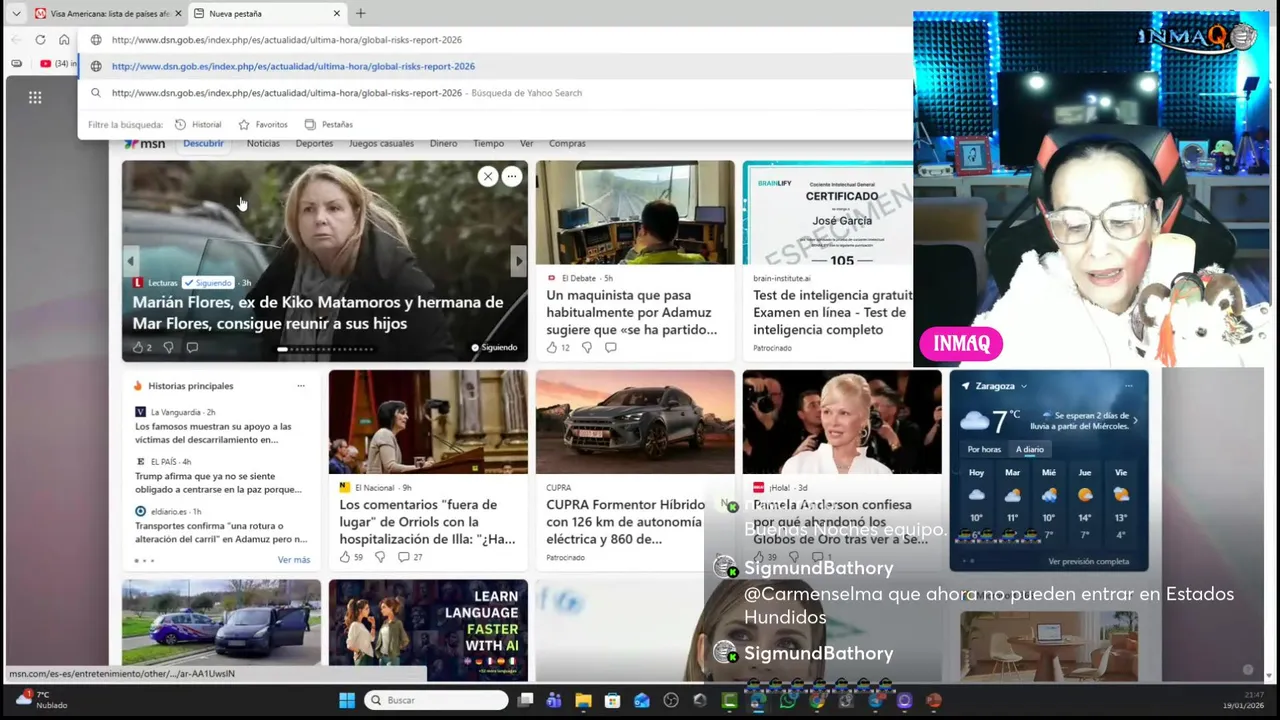Switch to the Visa Americana tab
This screenshot has width=1280, height=720.
pos(107,13)
